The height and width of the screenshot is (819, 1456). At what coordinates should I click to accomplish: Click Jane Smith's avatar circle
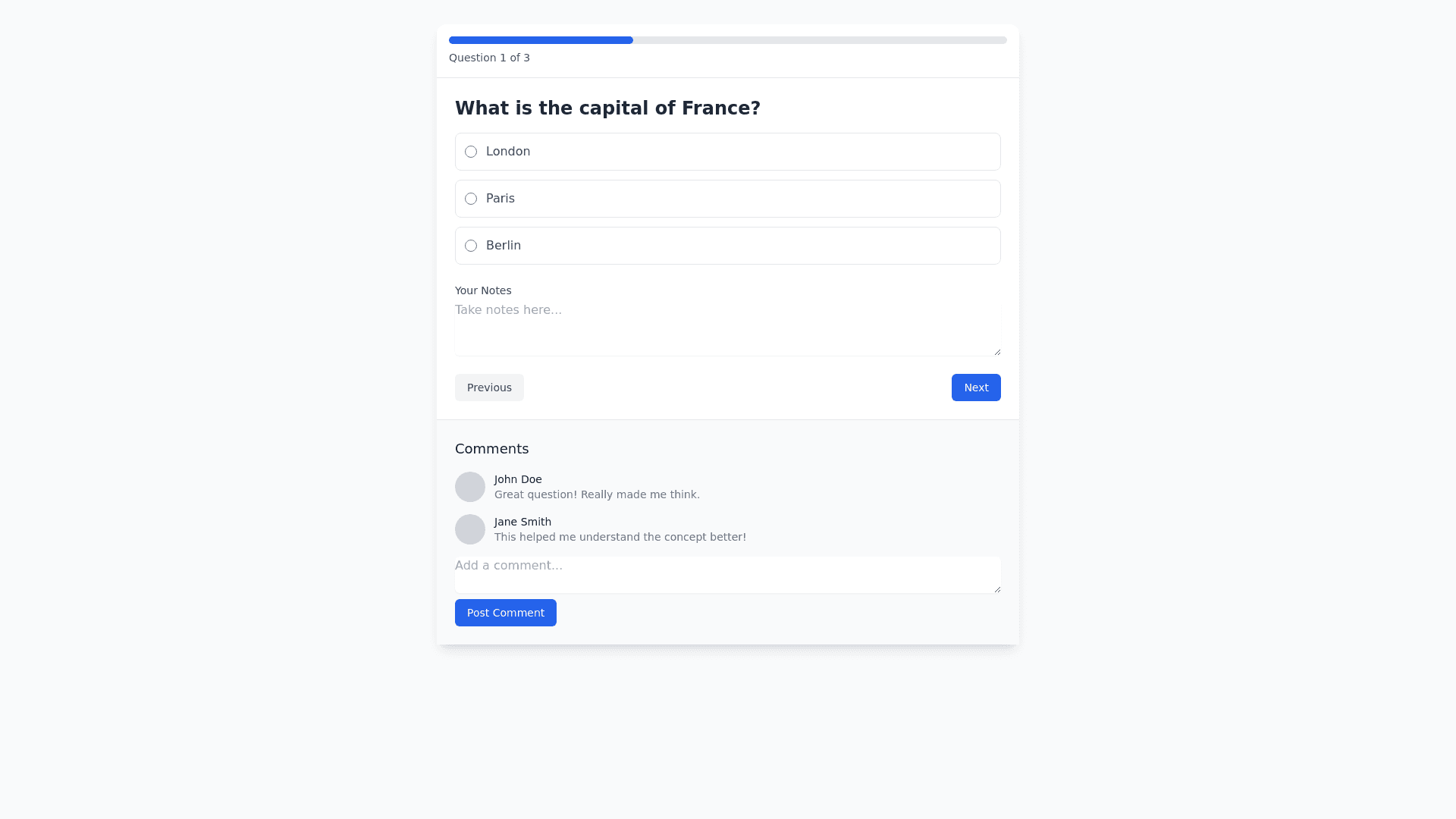(x=470, y=529)
